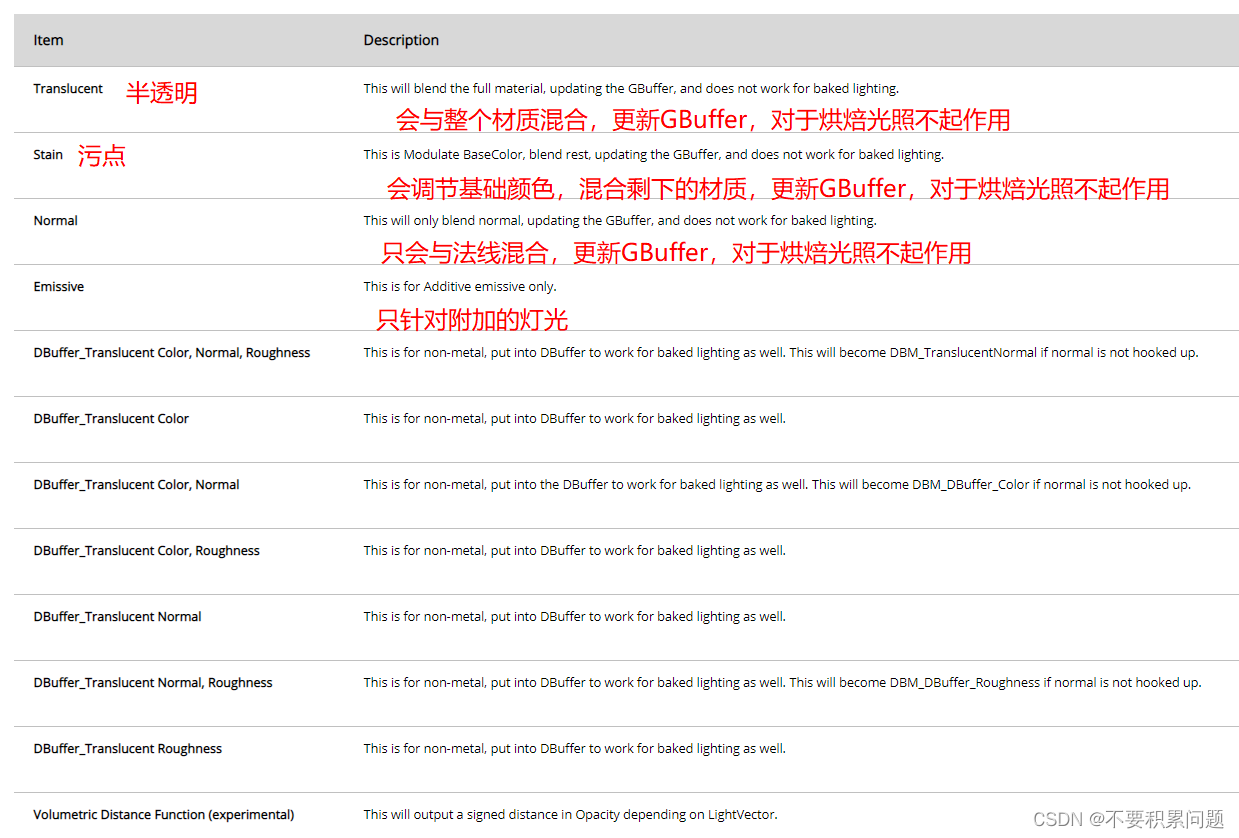Click the description in the DBuffer_Translucent Normal row
This screenshot has width=1239, height=838.
click(x=575, y=617)
